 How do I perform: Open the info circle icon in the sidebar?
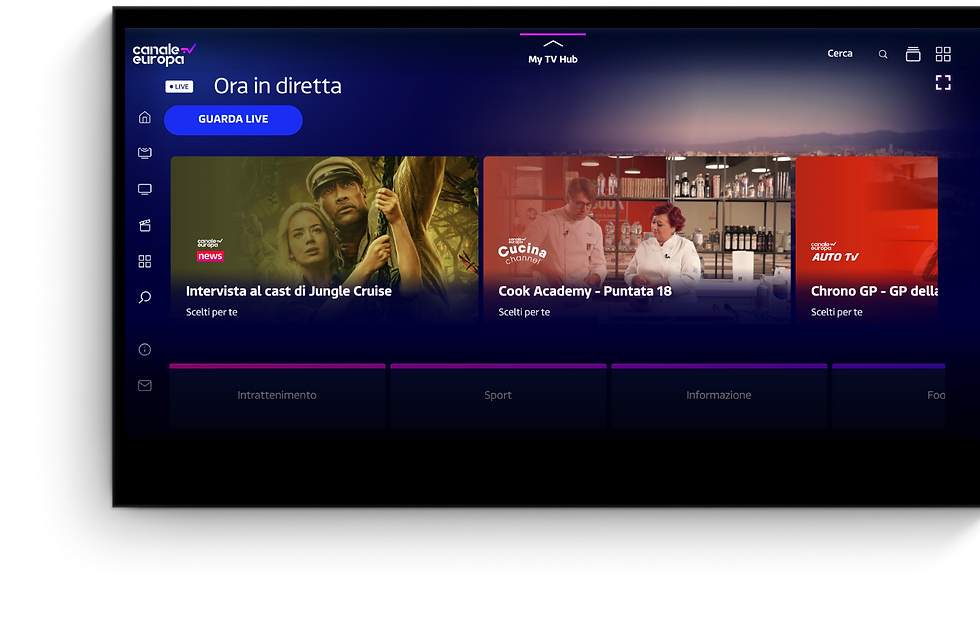pos(144,349)
